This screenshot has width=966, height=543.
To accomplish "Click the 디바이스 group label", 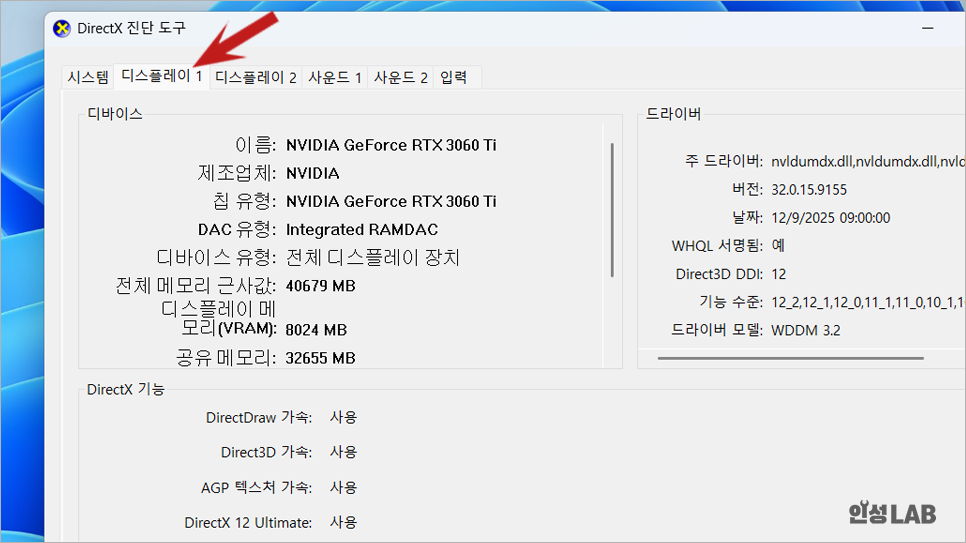I will (x=115, y=114).
